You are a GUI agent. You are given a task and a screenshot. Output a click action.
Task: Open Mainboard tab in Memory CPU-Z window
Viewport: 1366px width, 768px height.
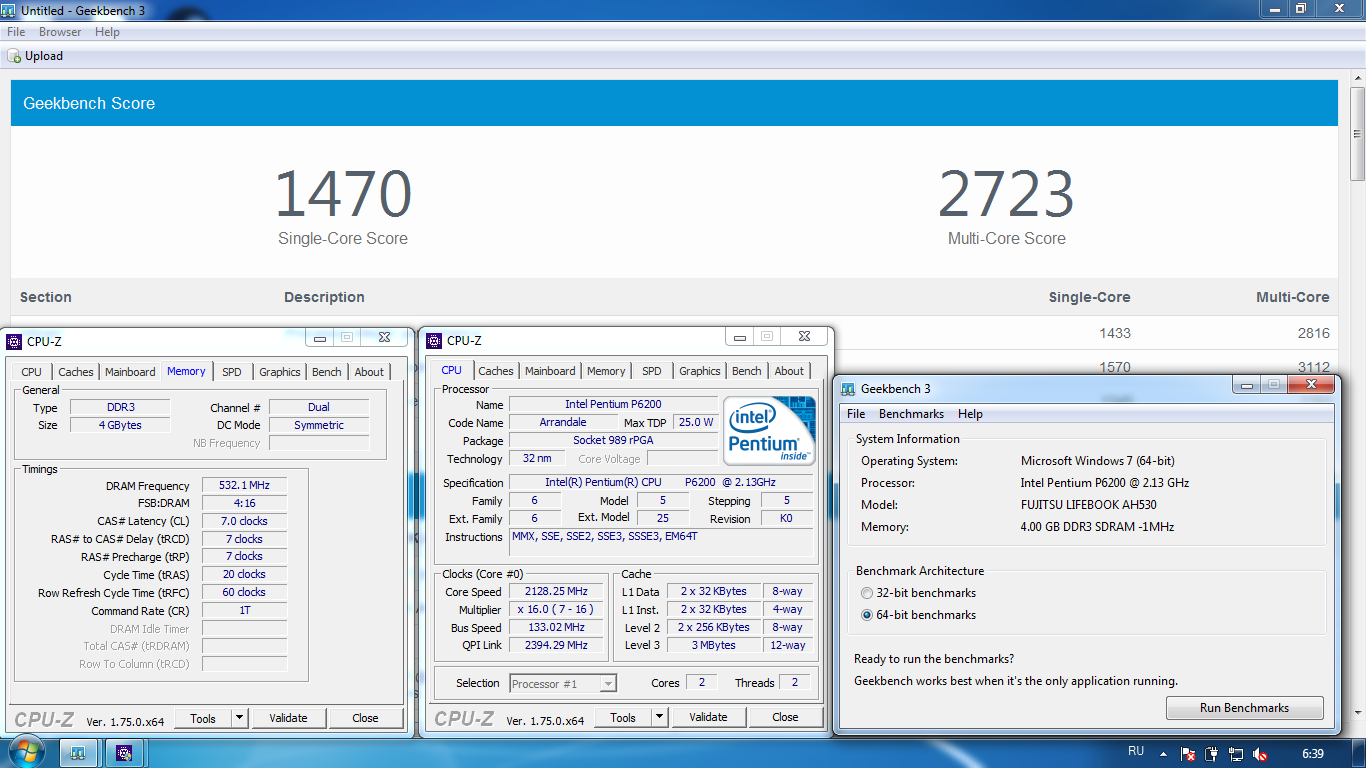[x=130, y=372]
